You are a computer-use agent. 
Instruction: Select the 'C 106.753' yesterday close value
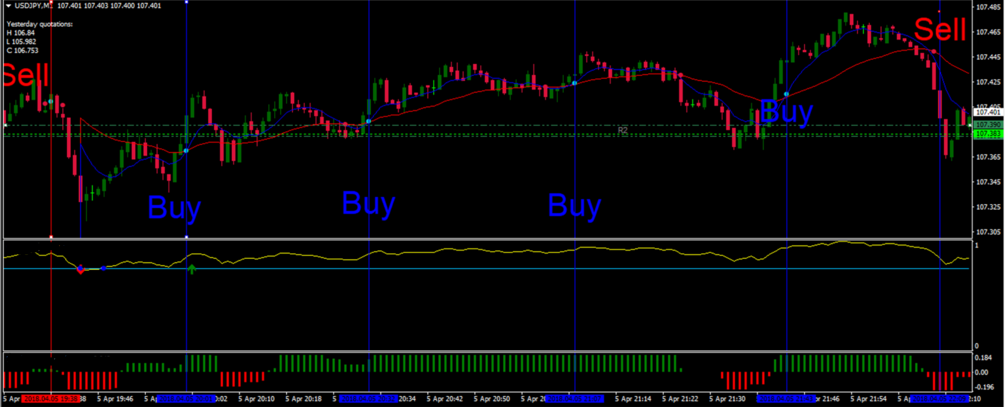pyautogui.click(x=22, y=49)
